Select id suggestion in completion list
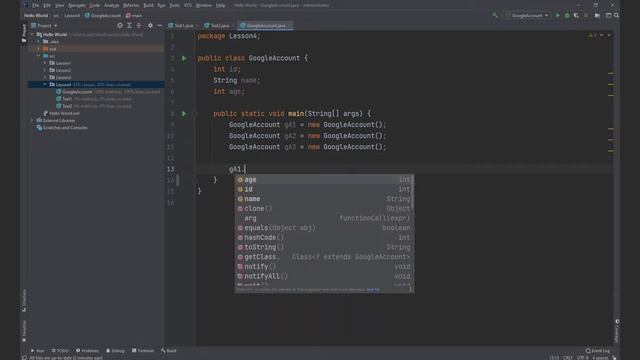Image resolution: width=640 pixels, height=360 pixels. click(x=324, y=189)
